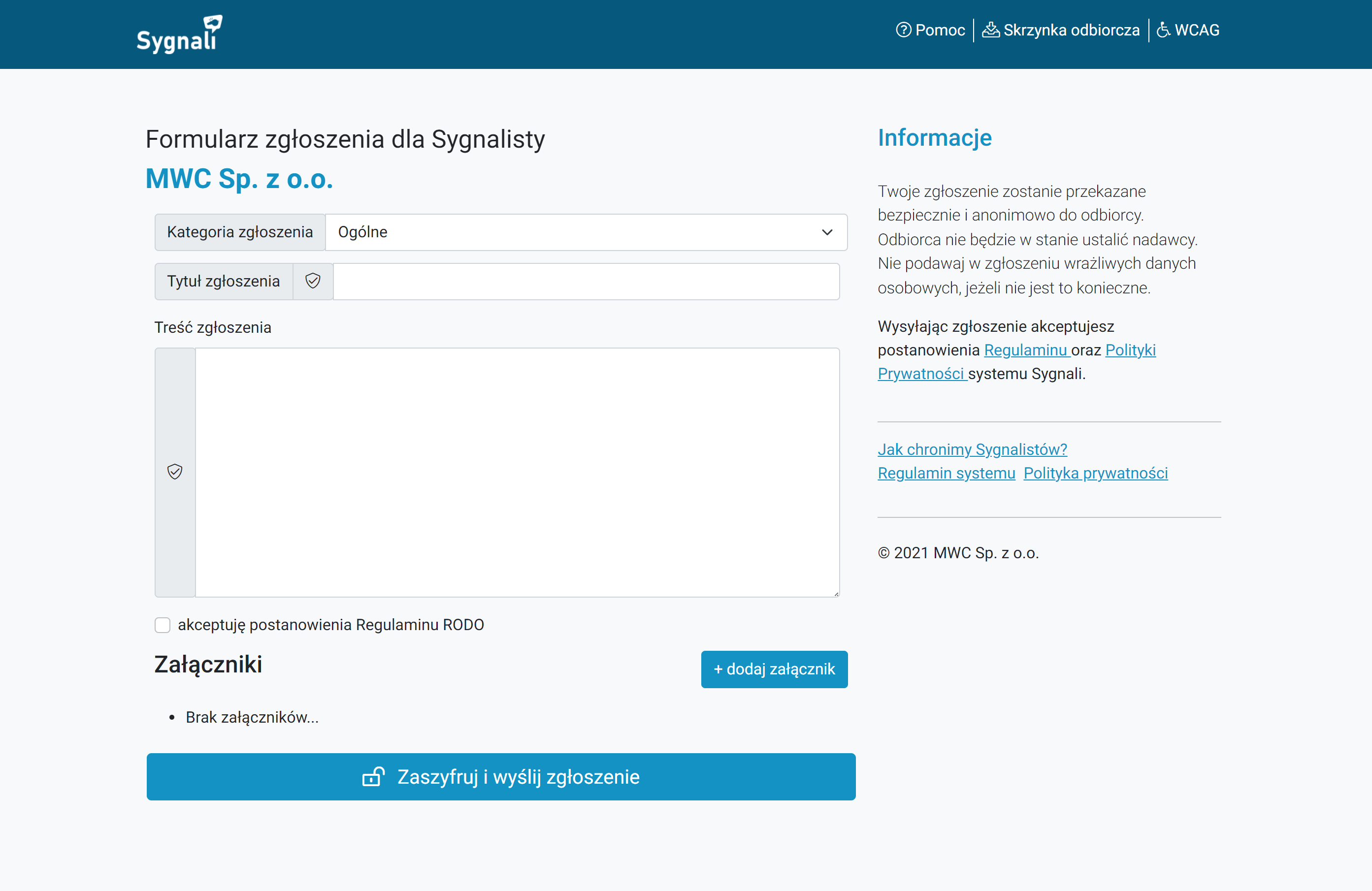1372x891 pixels.
Task: Tick the Regulamin RODO acceptance checkbox
Action: 163,625
